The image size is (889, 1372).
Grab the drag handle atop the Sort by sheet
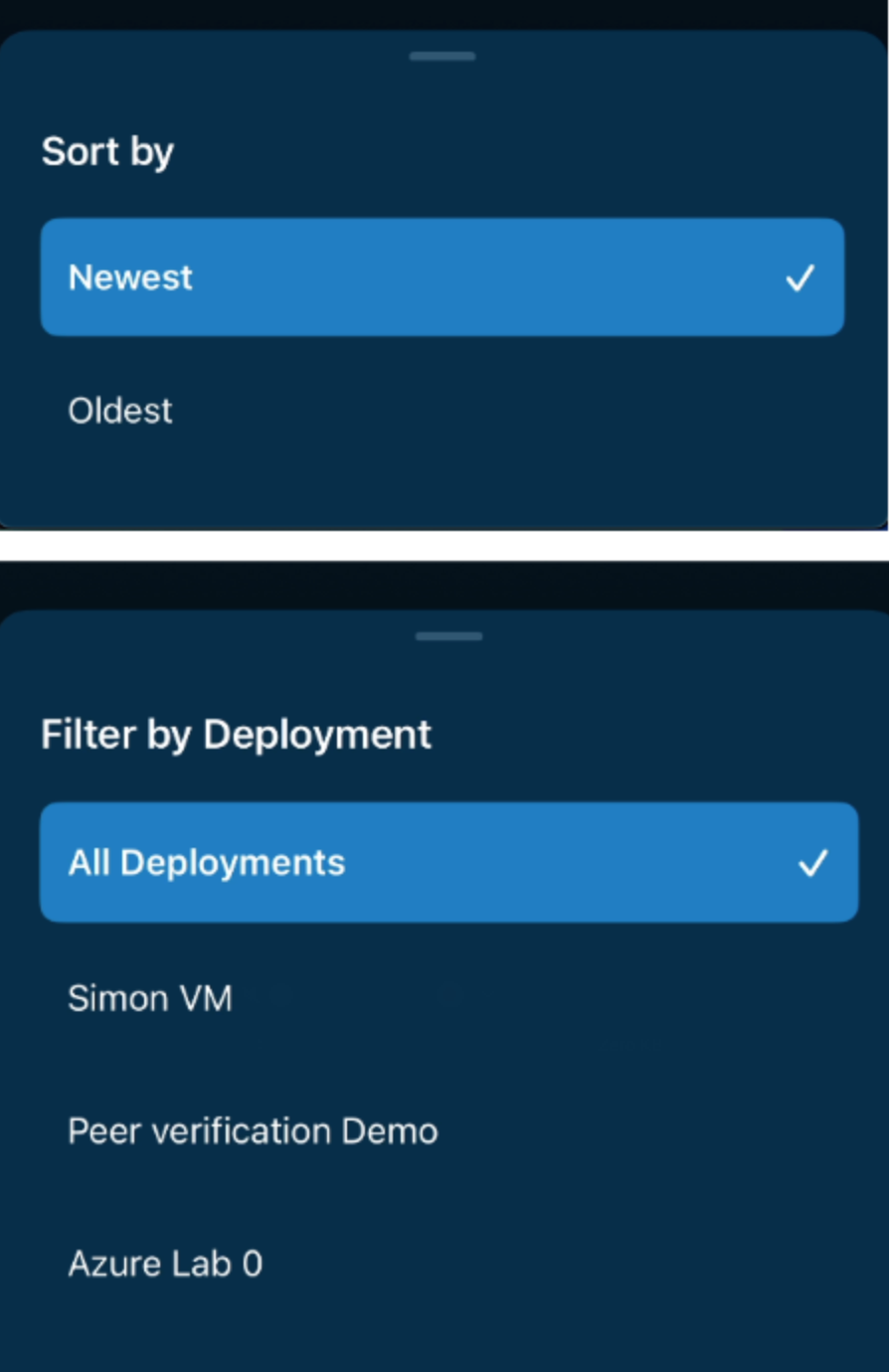coord(443,57)
